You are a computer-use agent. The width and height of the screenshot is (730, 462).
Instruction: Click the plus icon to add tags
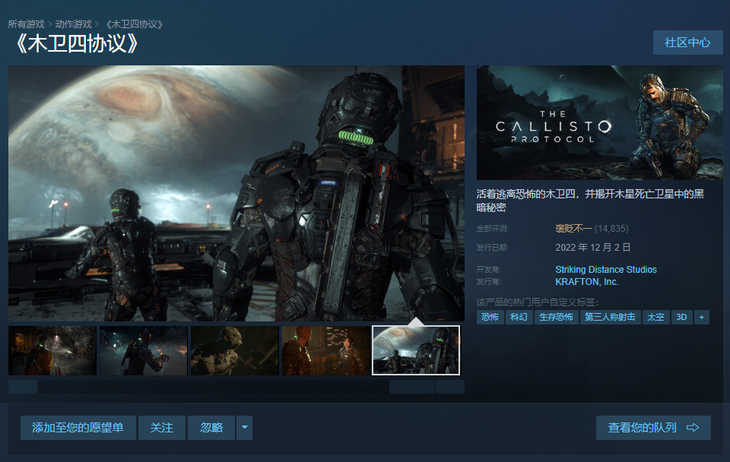coord(702,317)
